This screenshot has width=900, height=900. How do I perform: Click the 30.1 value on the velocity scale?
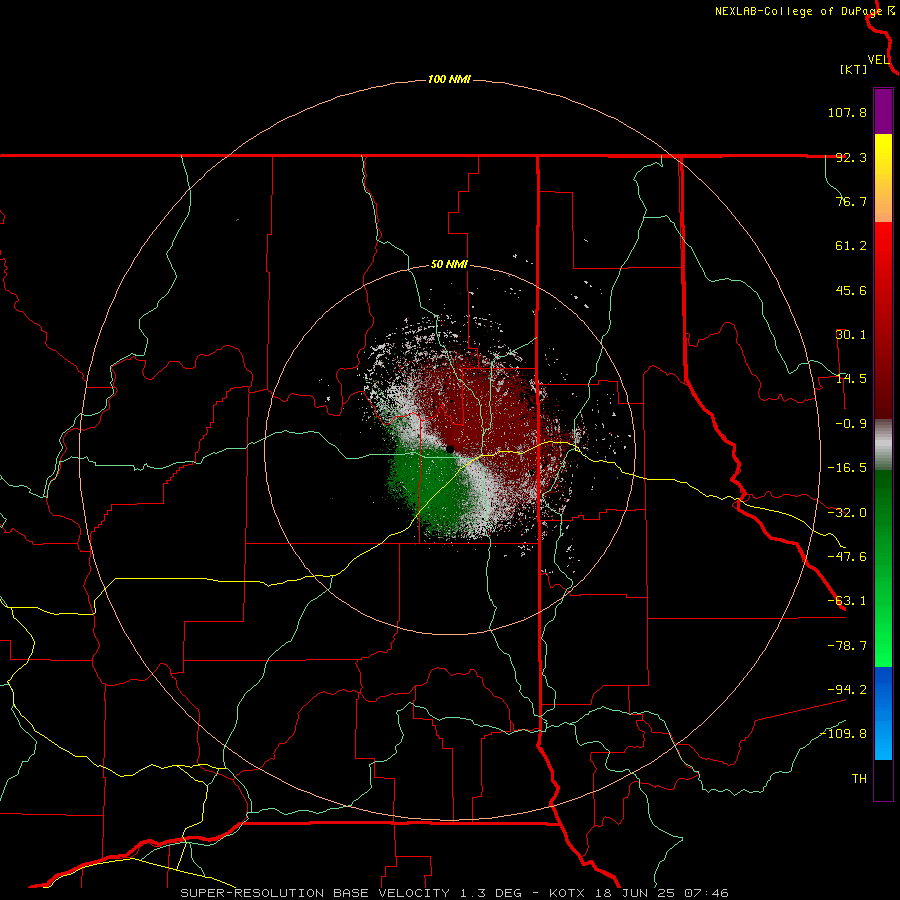(x=851, y=335)
